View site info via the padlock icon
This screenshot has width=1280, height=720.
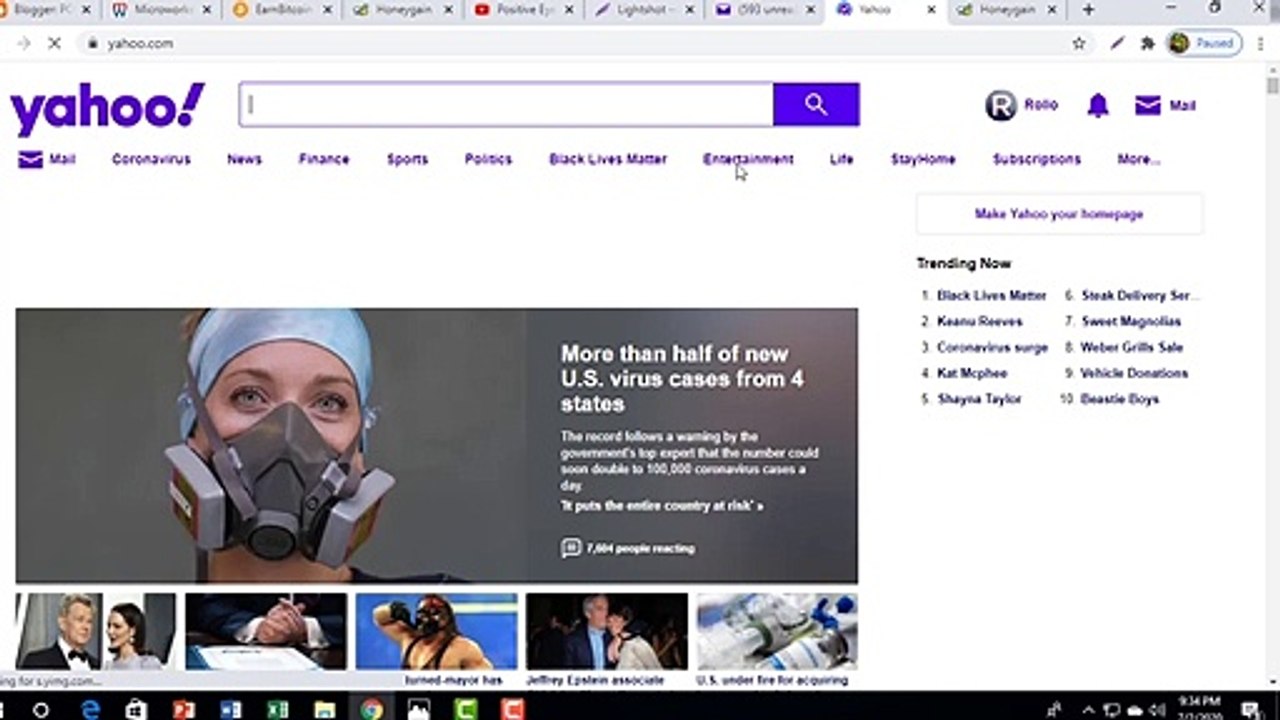(92, 43)
